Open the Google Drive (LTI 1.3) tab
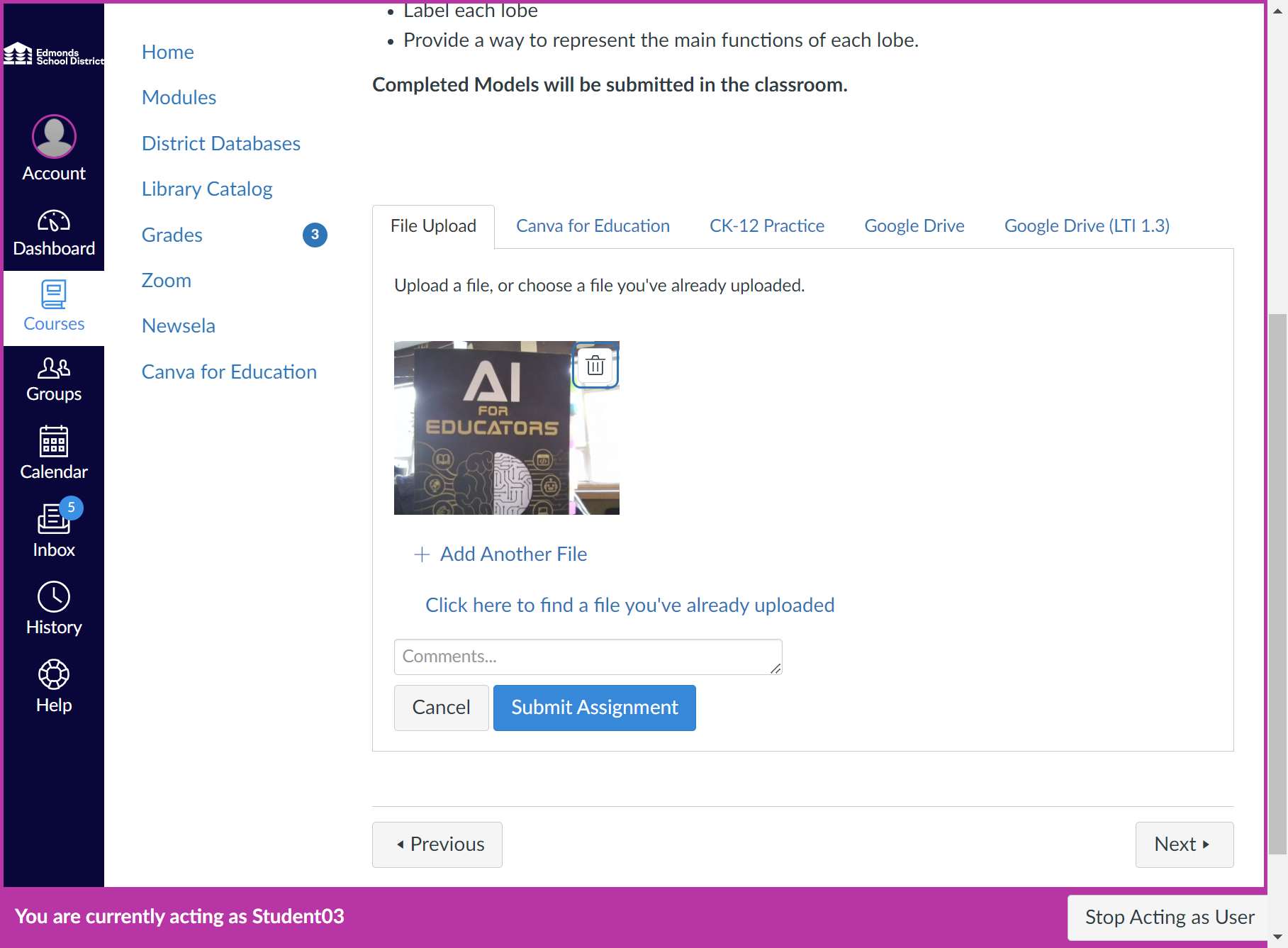Image resolution: width=1288 pixels, height=948 pixels. click(x=1087, y=226)
